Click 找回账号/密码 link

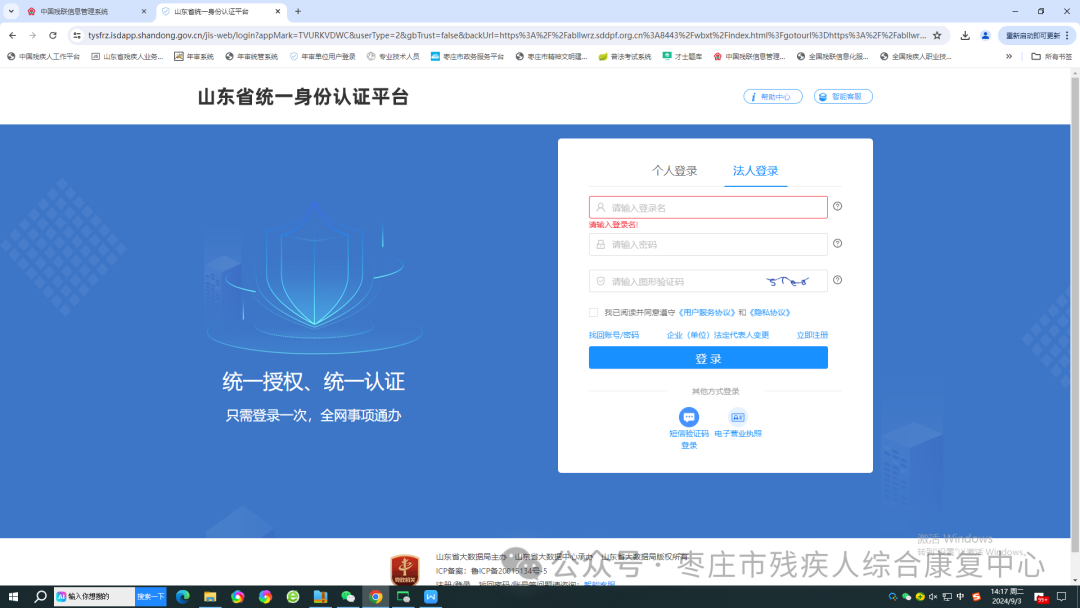point(614,335)
